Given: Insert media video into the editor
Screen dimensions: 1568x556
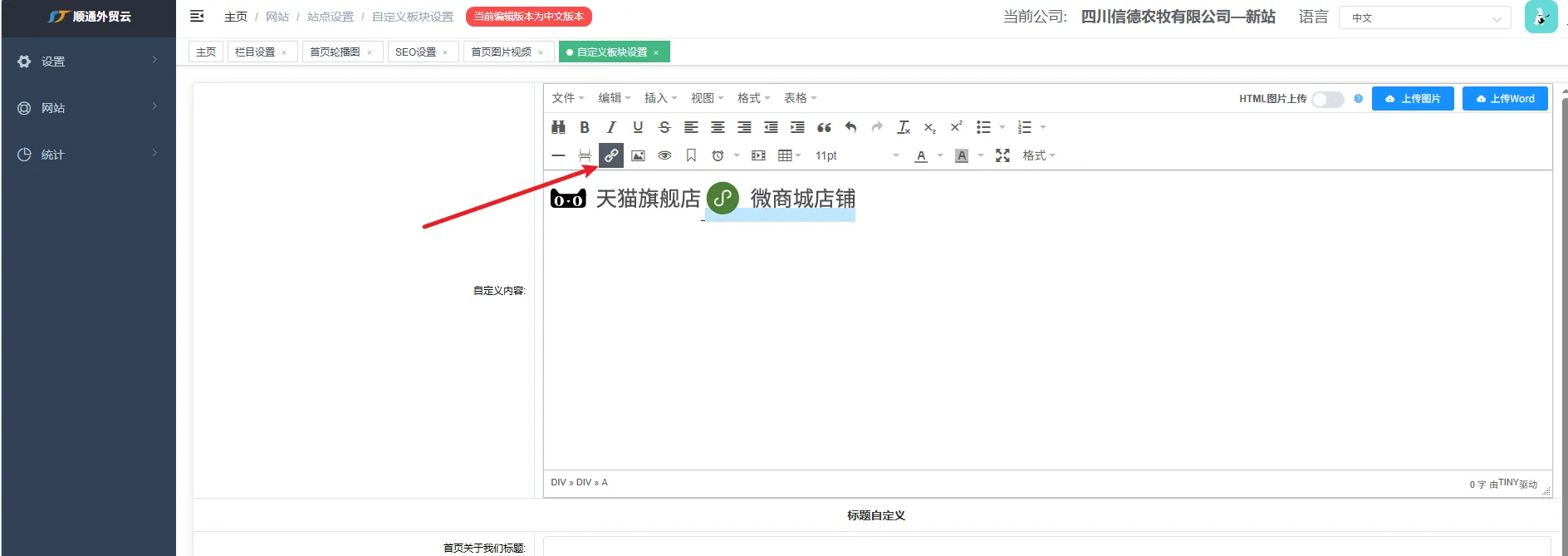Looking at the screenshot, I should click(758, 155).
